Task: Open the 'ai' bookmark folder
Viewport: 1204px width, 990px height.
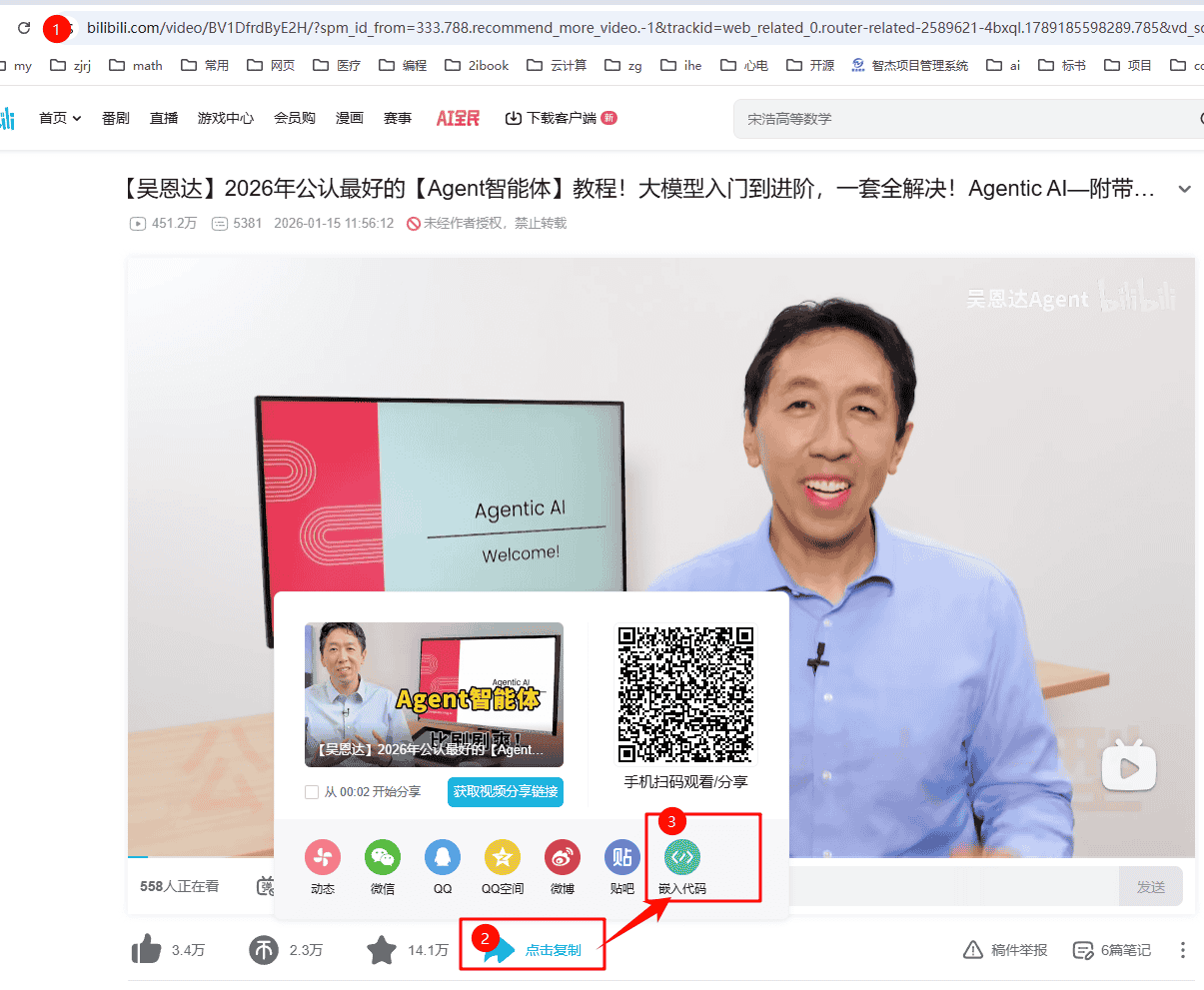Action: [x=1003, y=66]
